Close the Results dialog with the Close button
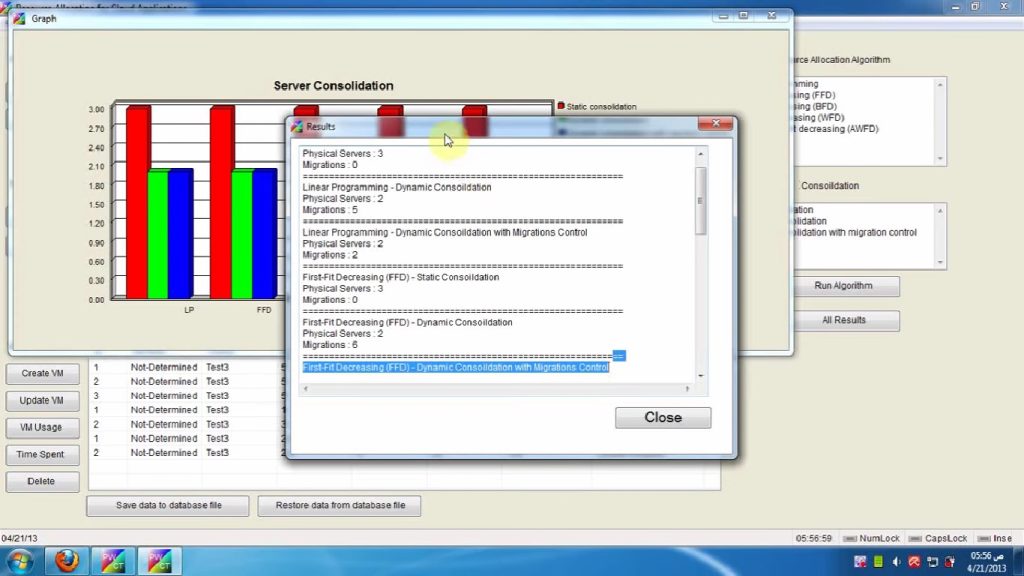 click(x=662, y=417)
